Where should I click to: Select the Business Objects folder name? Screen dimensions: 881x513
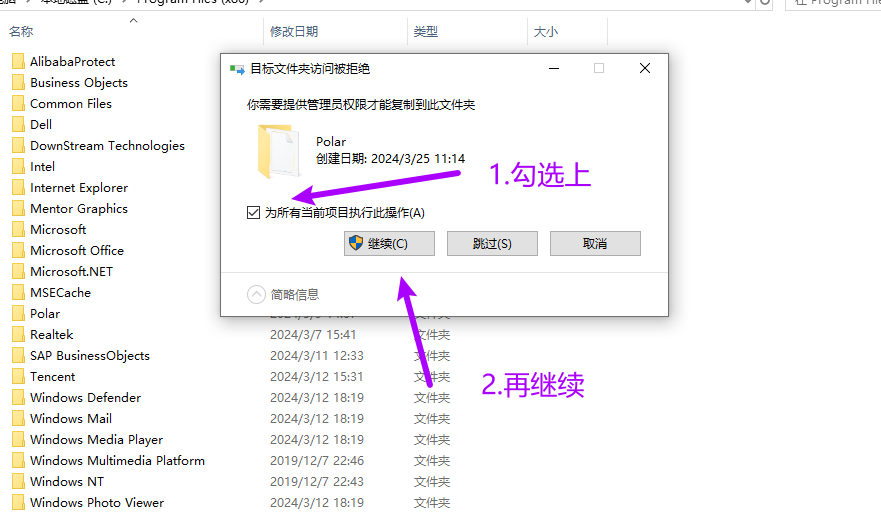[x=79, y=83]
